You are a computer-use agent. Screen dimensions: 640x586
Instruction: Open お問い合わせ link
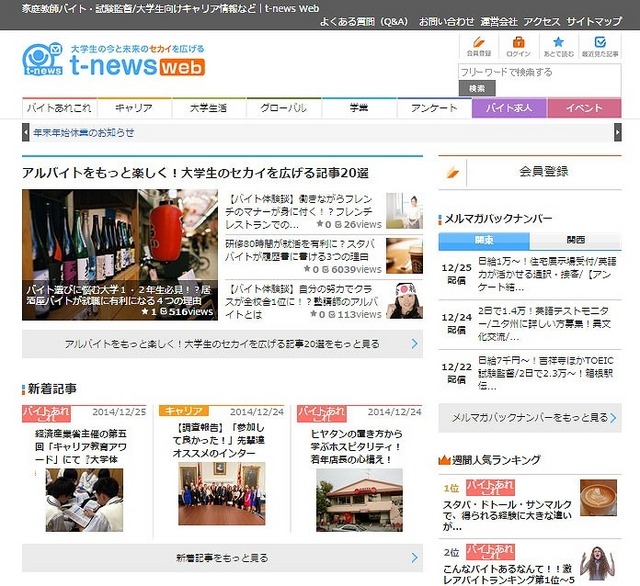pyautogui.click(x=447, y=21)
